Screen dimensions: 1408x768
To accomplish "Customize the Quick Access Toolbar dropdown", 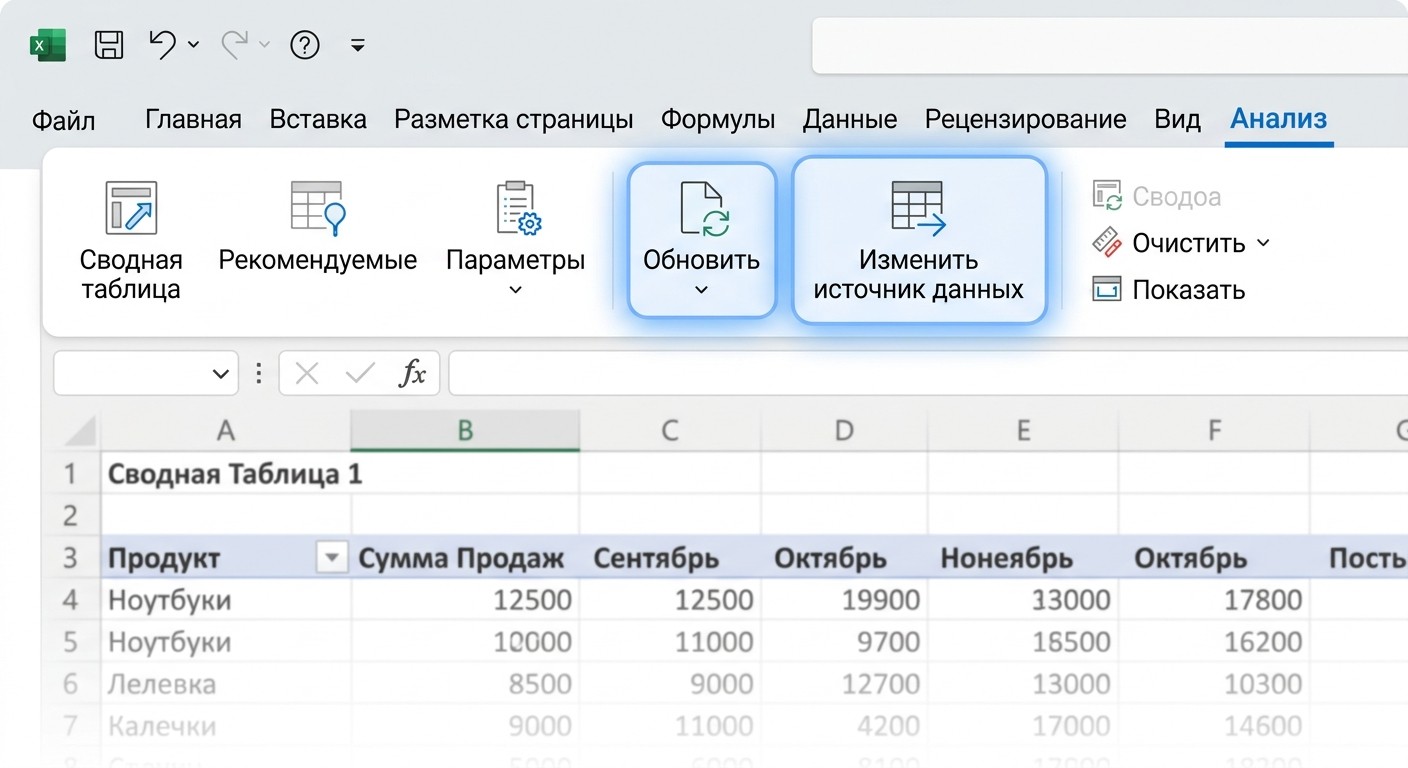I will [x=357, y=45].
